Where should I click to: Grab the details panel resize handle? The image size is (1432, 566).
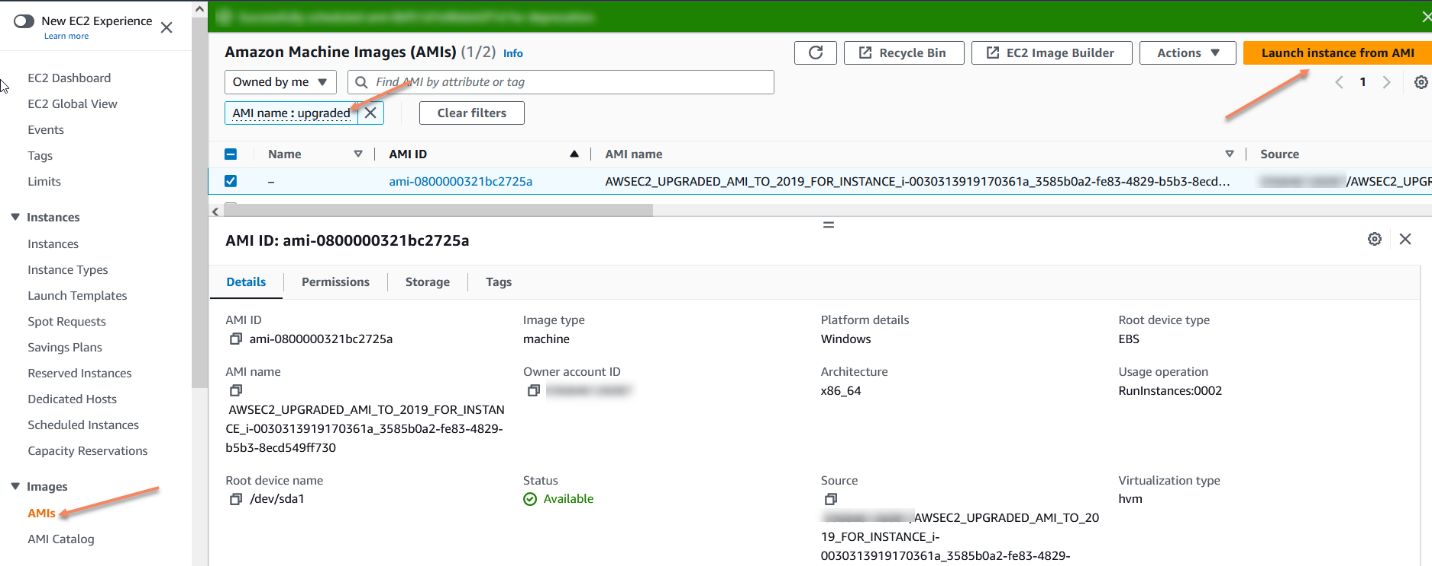[x=828, y=224]
